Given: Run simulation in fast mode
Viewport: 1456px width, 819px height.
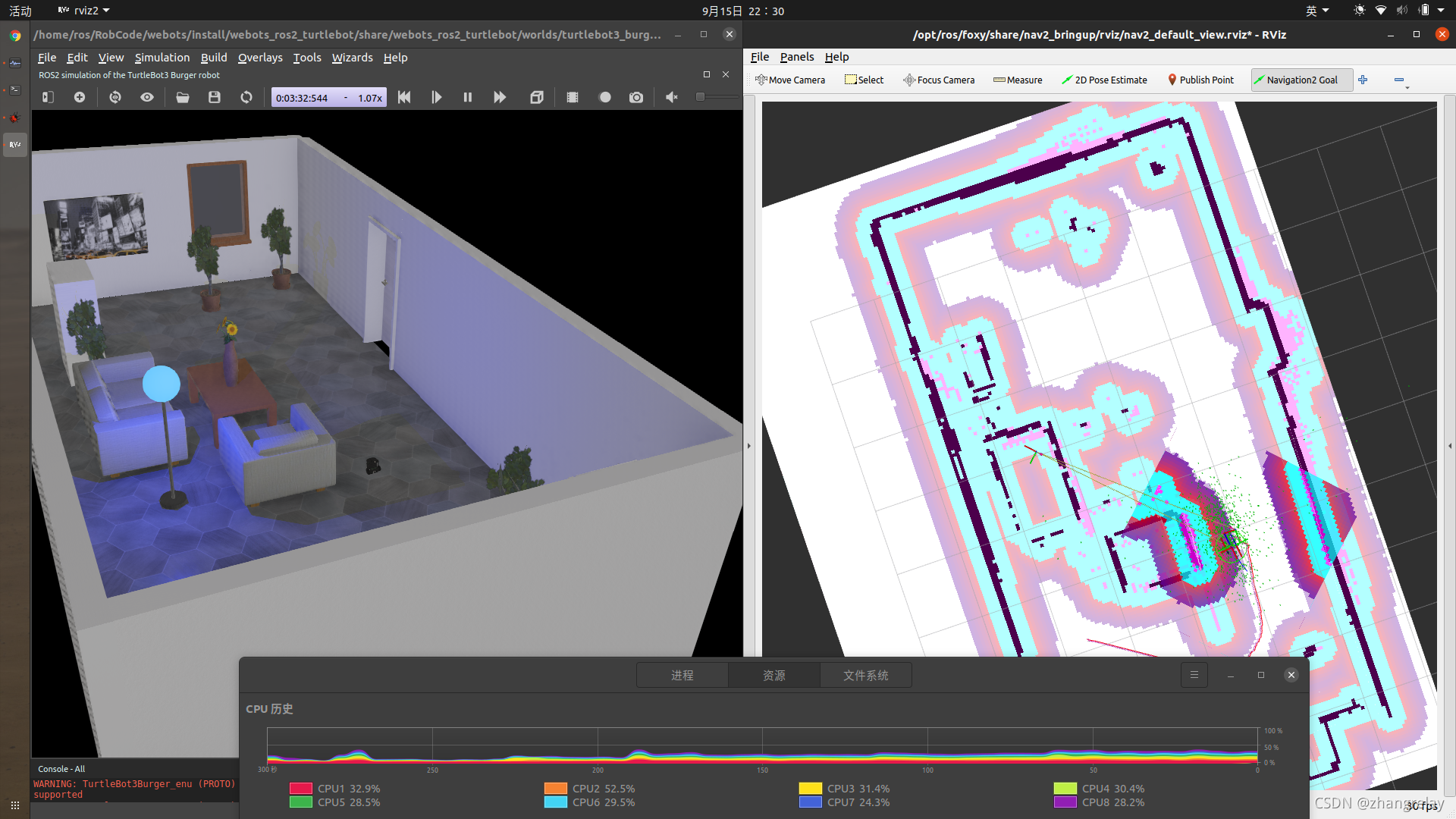Looking at the screenshot, I should 500,97.
